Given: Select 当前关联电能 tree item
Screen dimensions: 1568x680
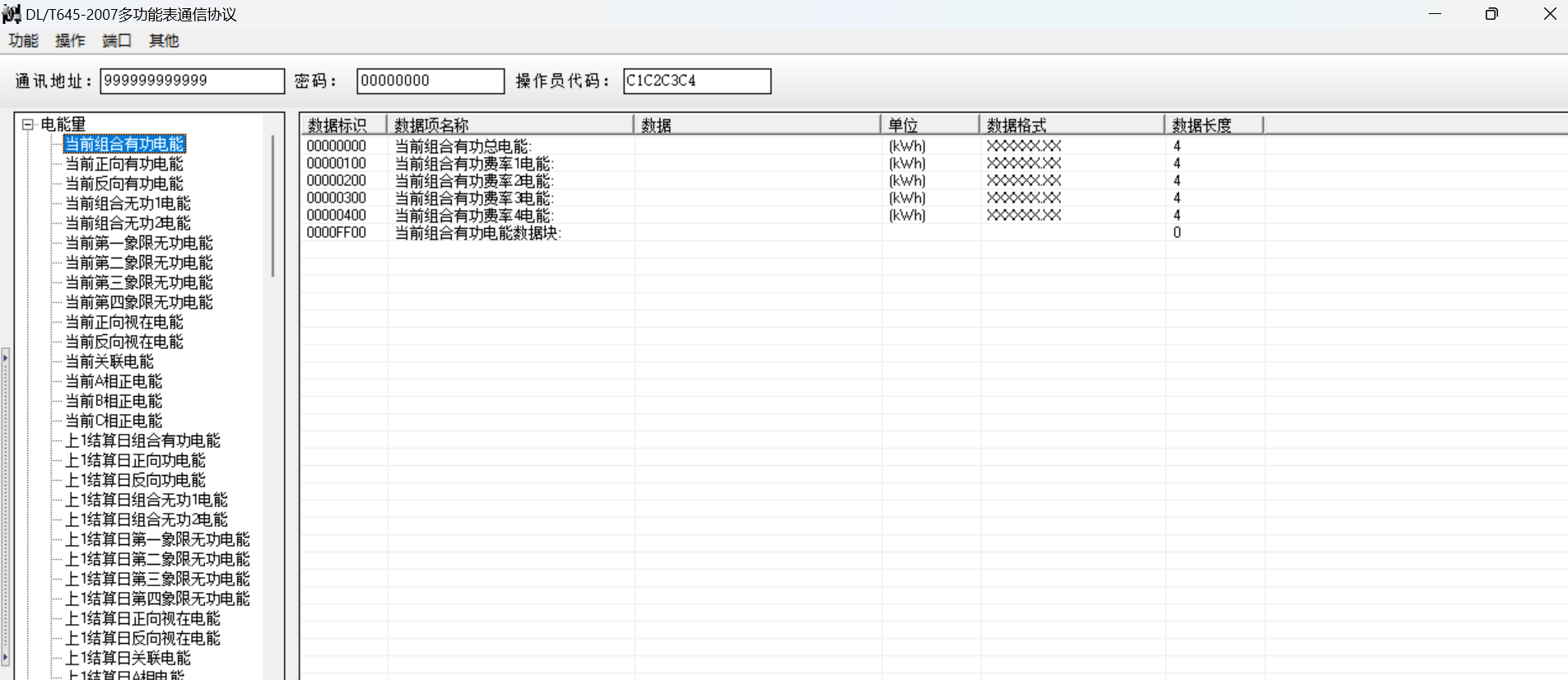Looking at the screenshot, I should (109, 361).
